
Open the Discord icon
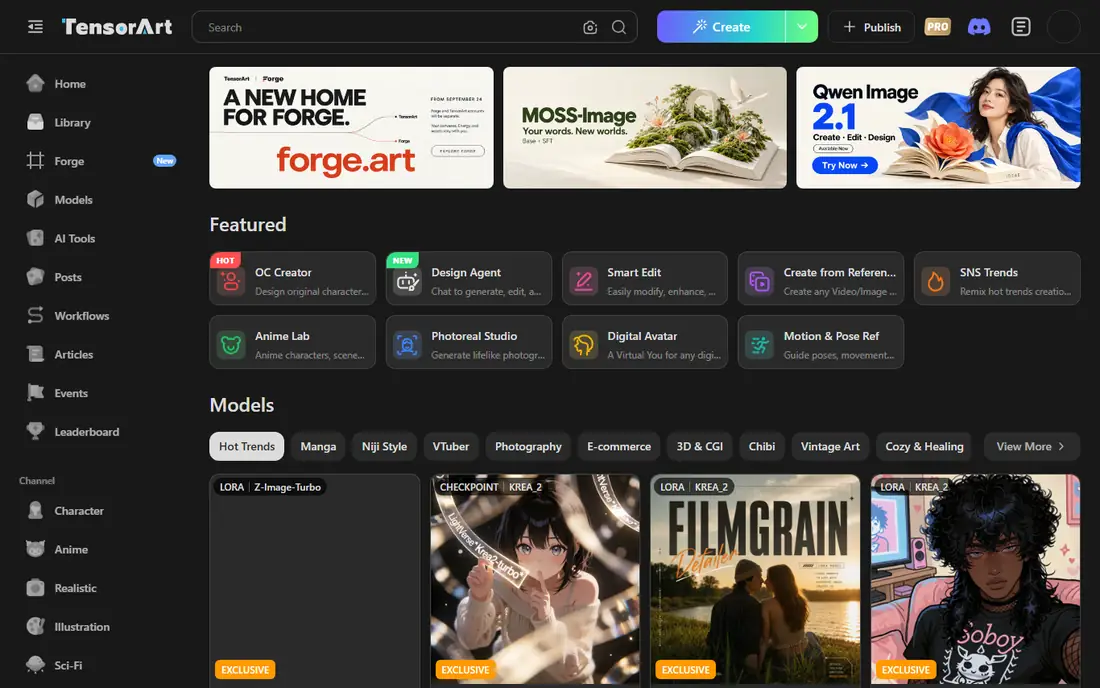coord(979,27)
